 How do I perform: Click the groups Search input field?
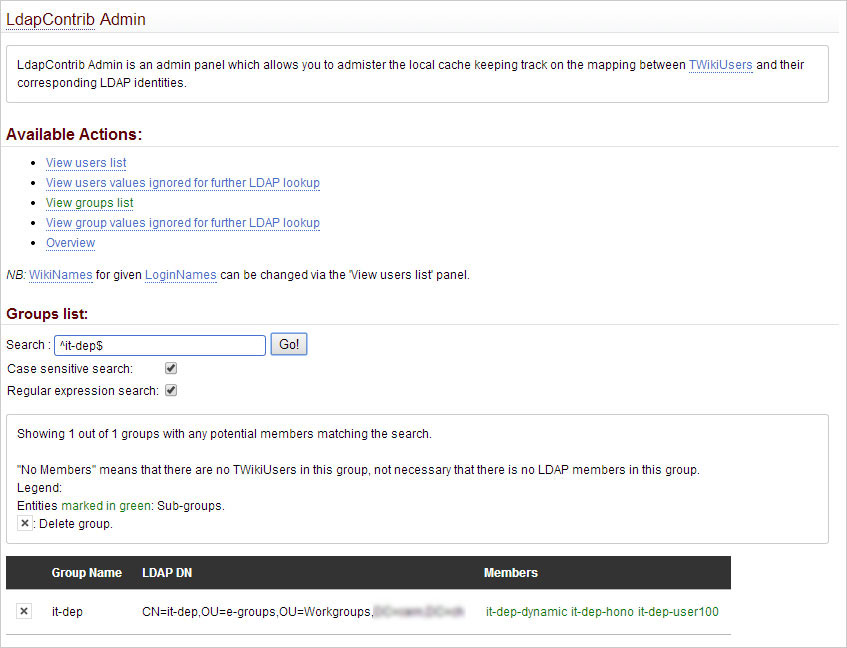coord(158,345)
